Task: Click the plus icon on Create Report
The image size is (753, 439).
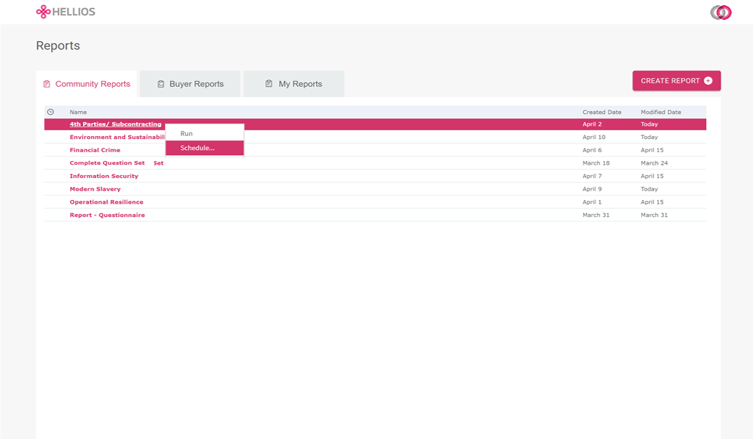Action: pos(708,81)
